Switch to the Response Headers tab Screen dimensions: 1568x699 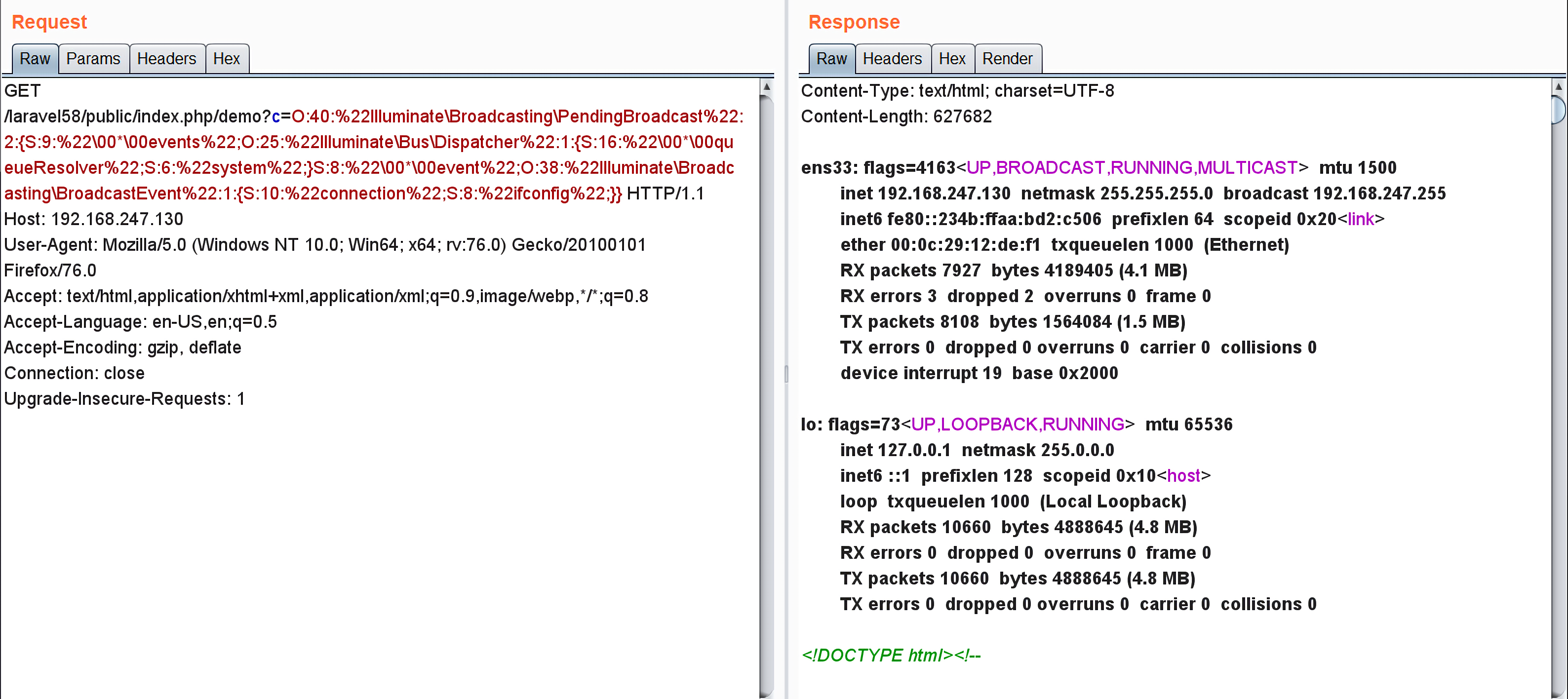pyautogui.click(x=892, y=59)
